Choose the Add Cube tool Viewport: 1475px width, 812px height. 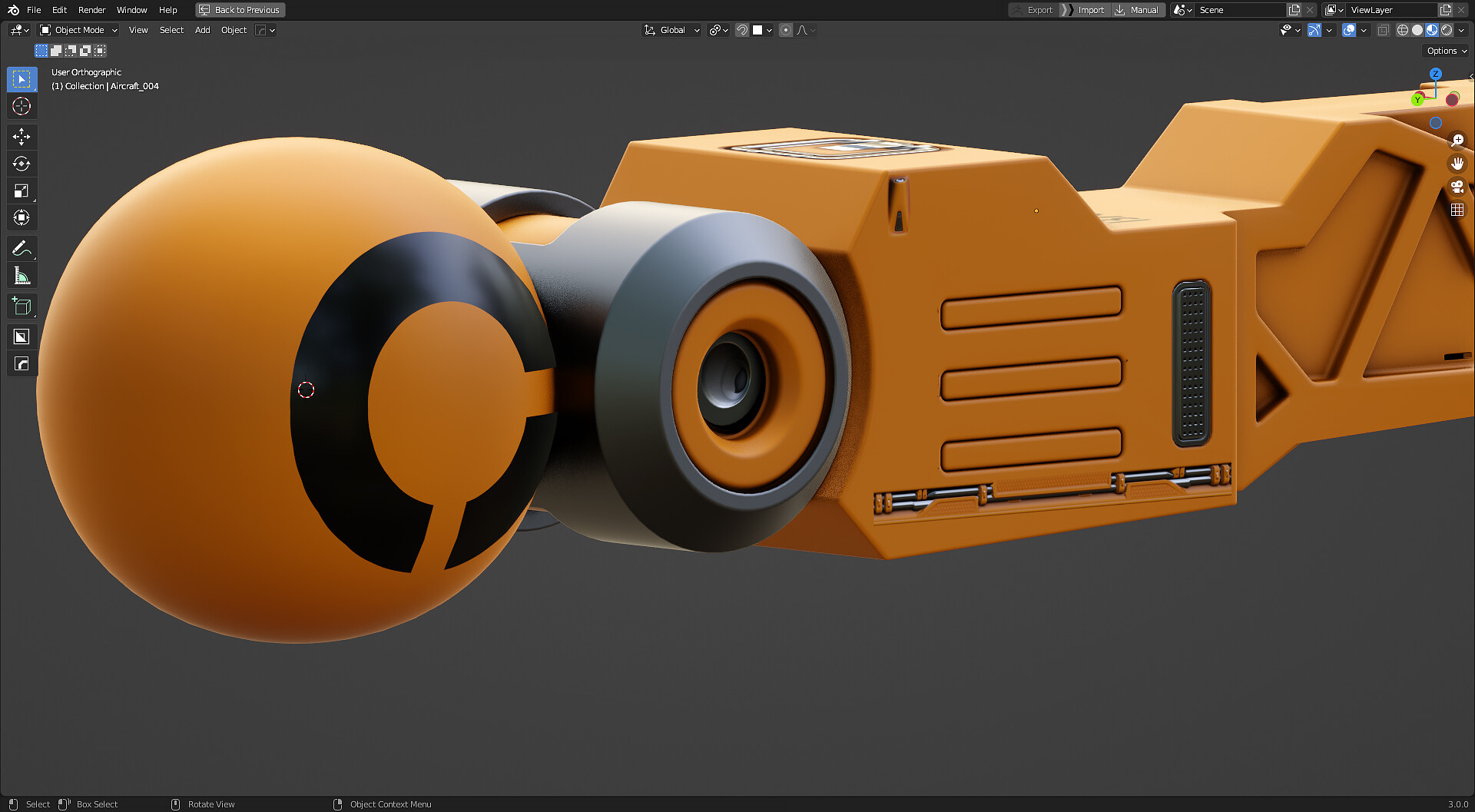(22, 306)
